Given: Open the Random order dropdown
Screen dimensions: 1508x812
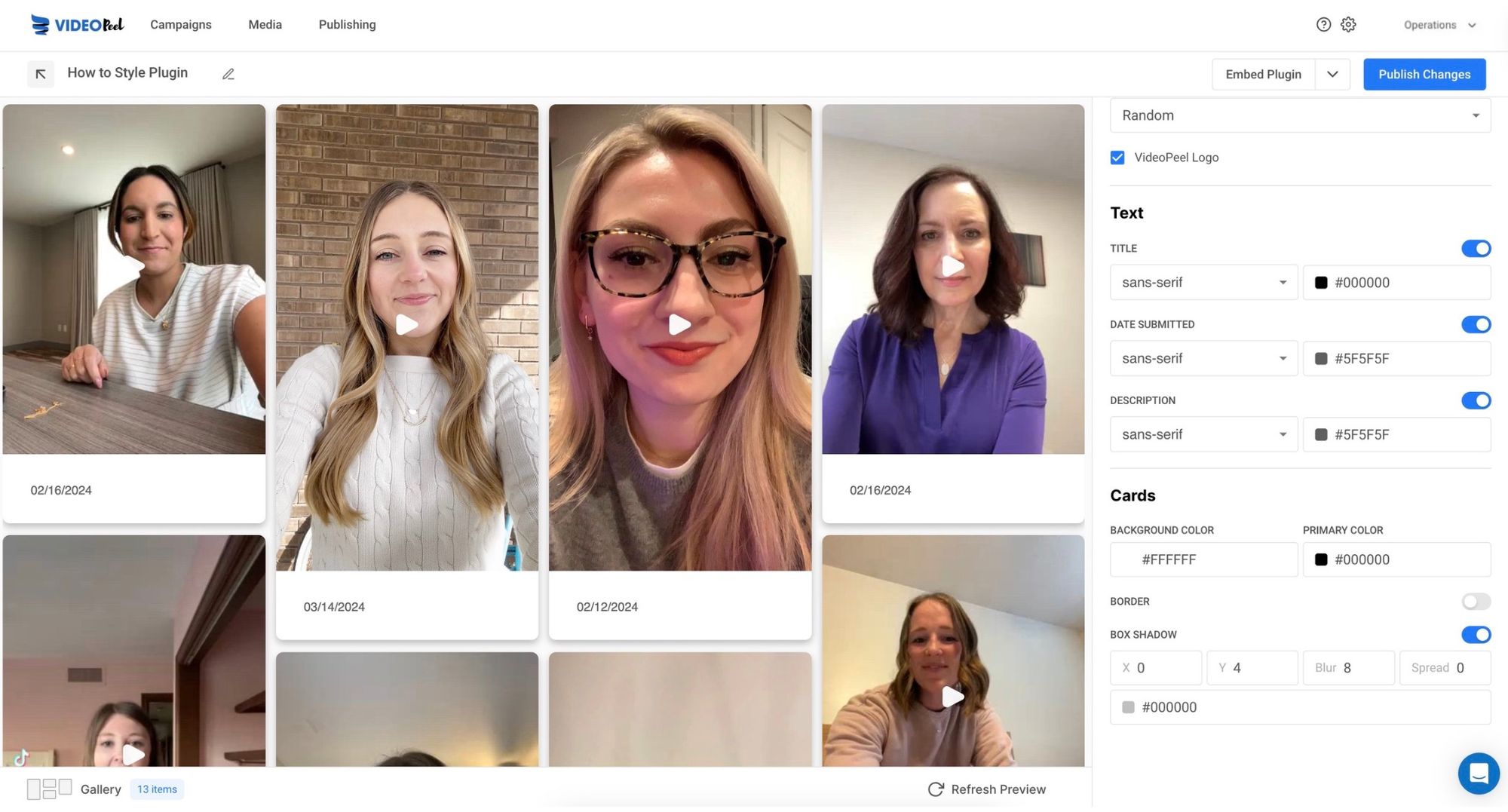Looking at the screenshot, I should [1299, 115].
